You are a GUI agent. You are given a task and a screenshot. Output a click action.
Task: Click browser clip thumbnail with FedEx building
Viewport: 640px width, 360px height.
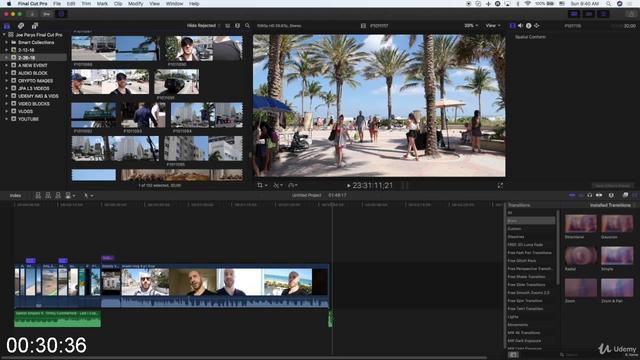pos(207,115)
